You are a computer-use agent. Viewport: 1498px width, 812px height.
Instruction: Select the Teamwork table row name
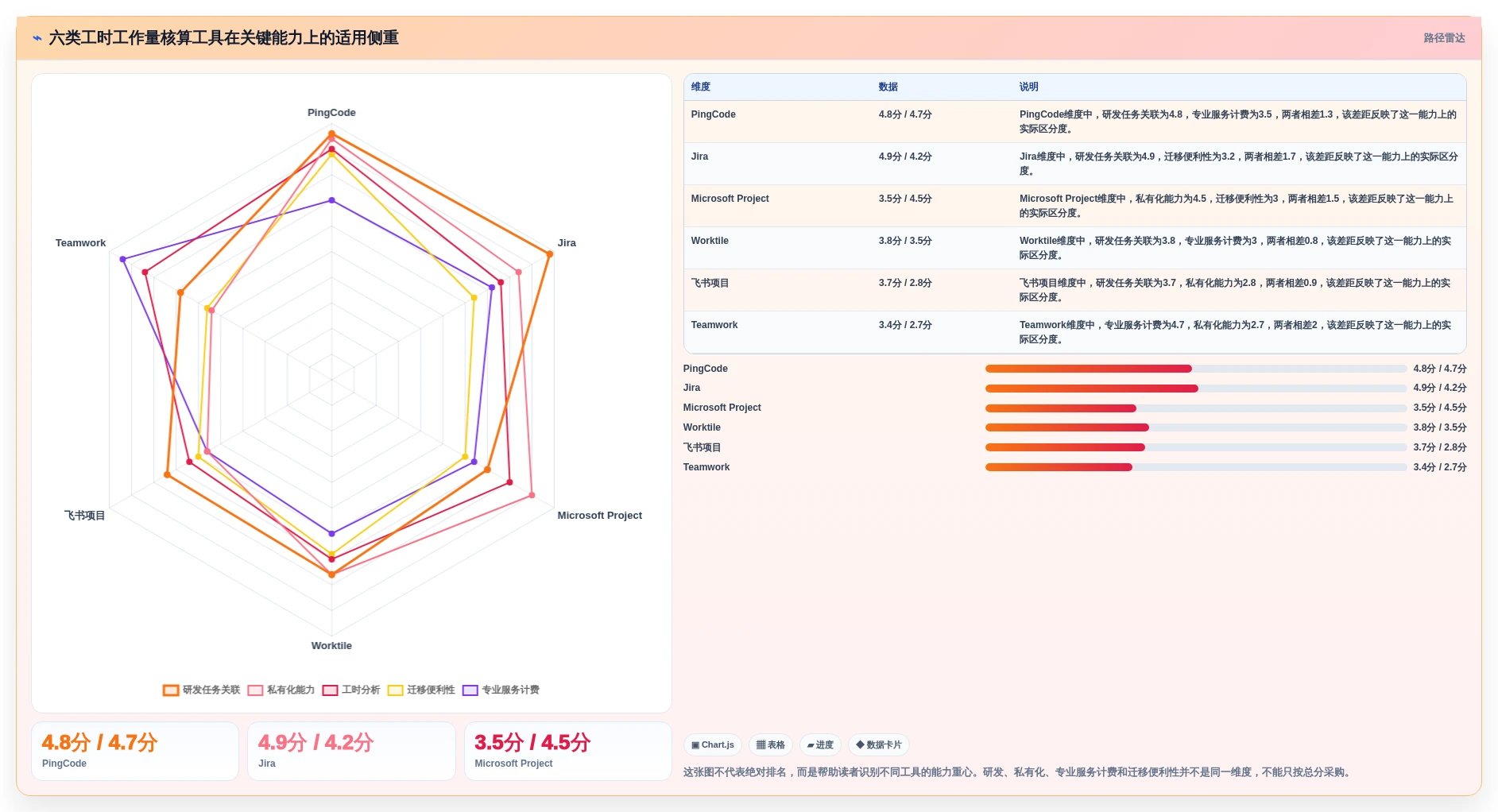(x=714, y=325)
